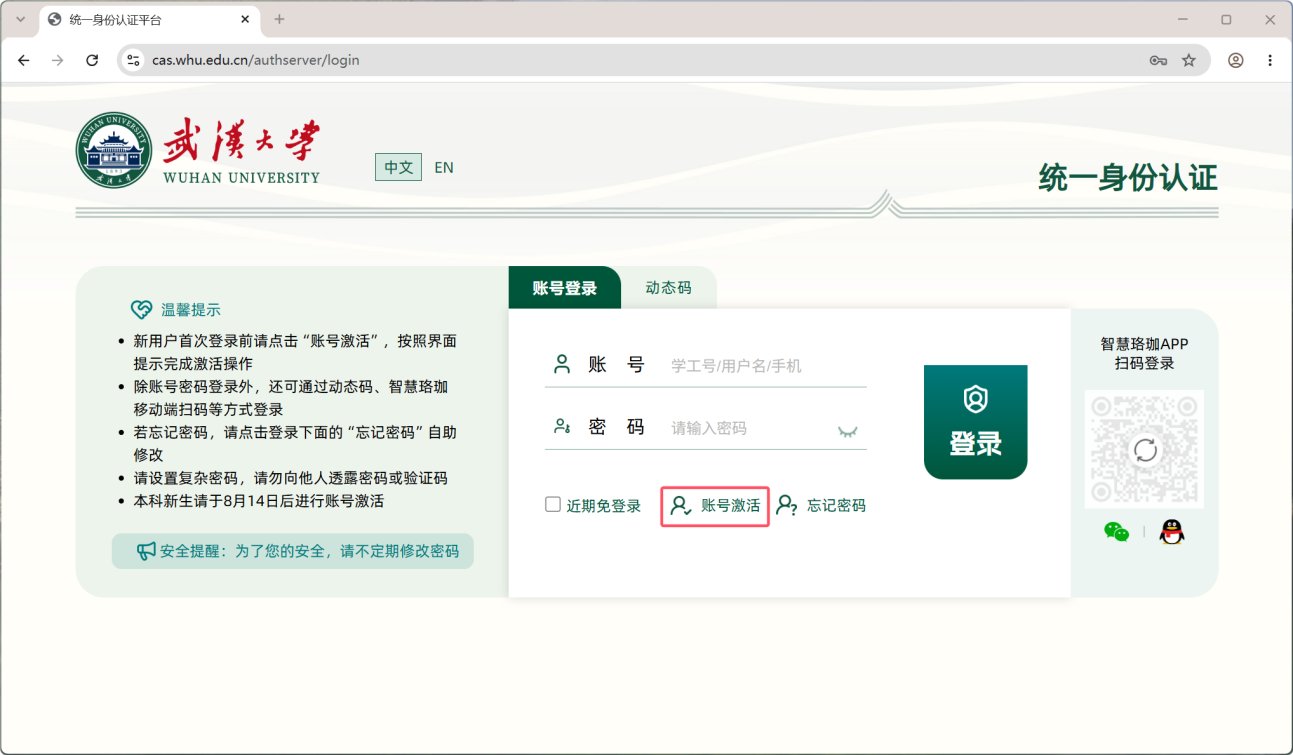Screen dimensions: 1293x755
Task: Click the 账号 input field
Action: [x=767, y=366]
